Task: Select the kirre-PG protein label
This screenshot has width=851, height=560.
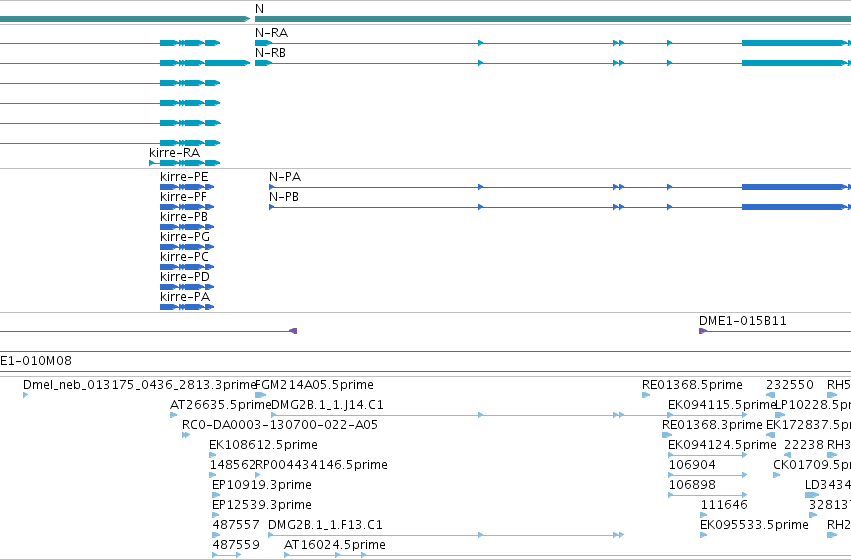Action: pyautogui.click(x=185, y=237)
